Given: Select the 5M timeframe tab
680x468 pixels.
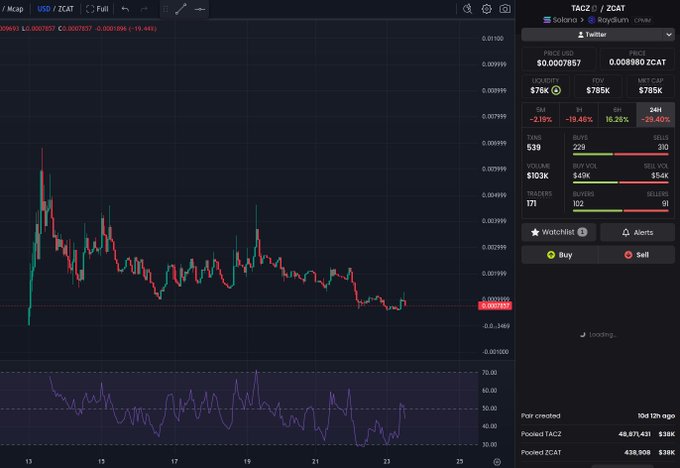Looking at the screenshot, I should click(x=541, y=115).
